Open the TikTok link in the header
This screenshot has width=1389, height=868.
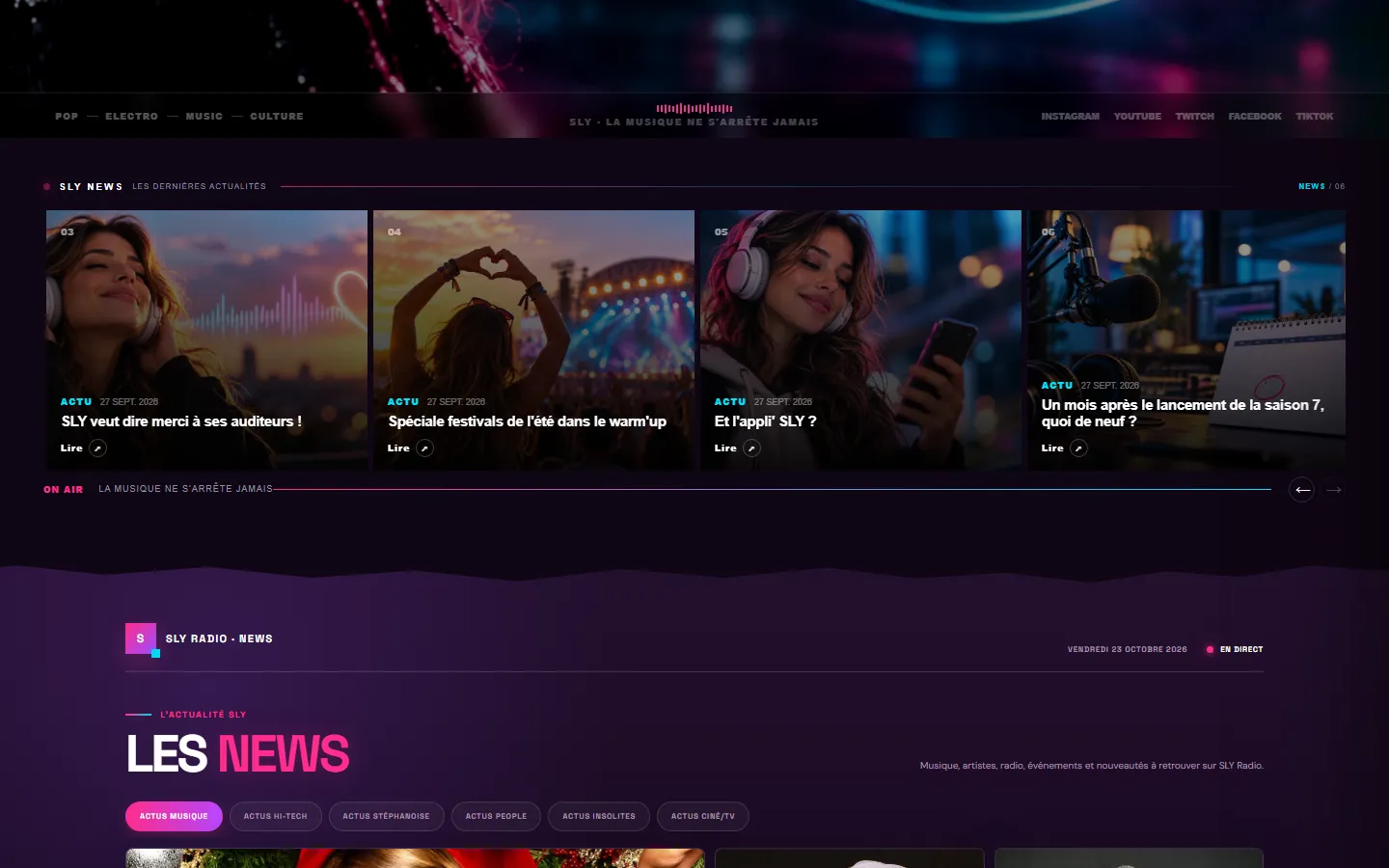1314,116
